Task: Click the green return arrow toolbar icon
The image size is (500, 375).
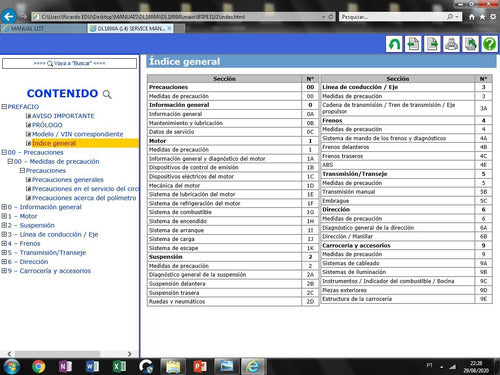Action: pos(394,44)
